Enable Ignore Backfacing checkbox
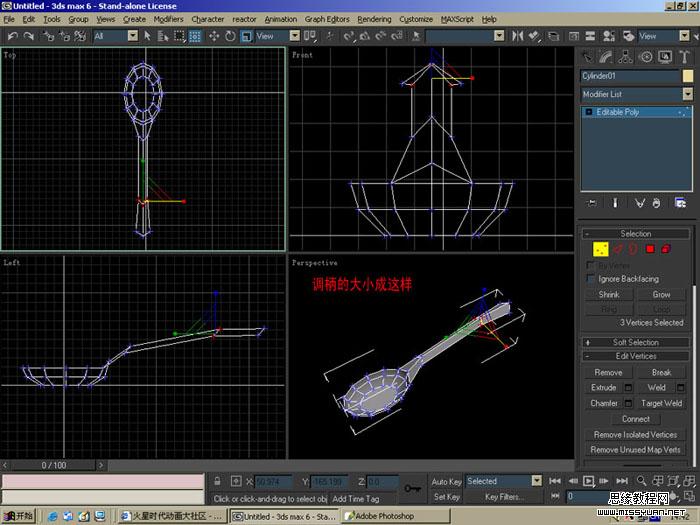The image size is (700, 525). [x=591, y=279]
